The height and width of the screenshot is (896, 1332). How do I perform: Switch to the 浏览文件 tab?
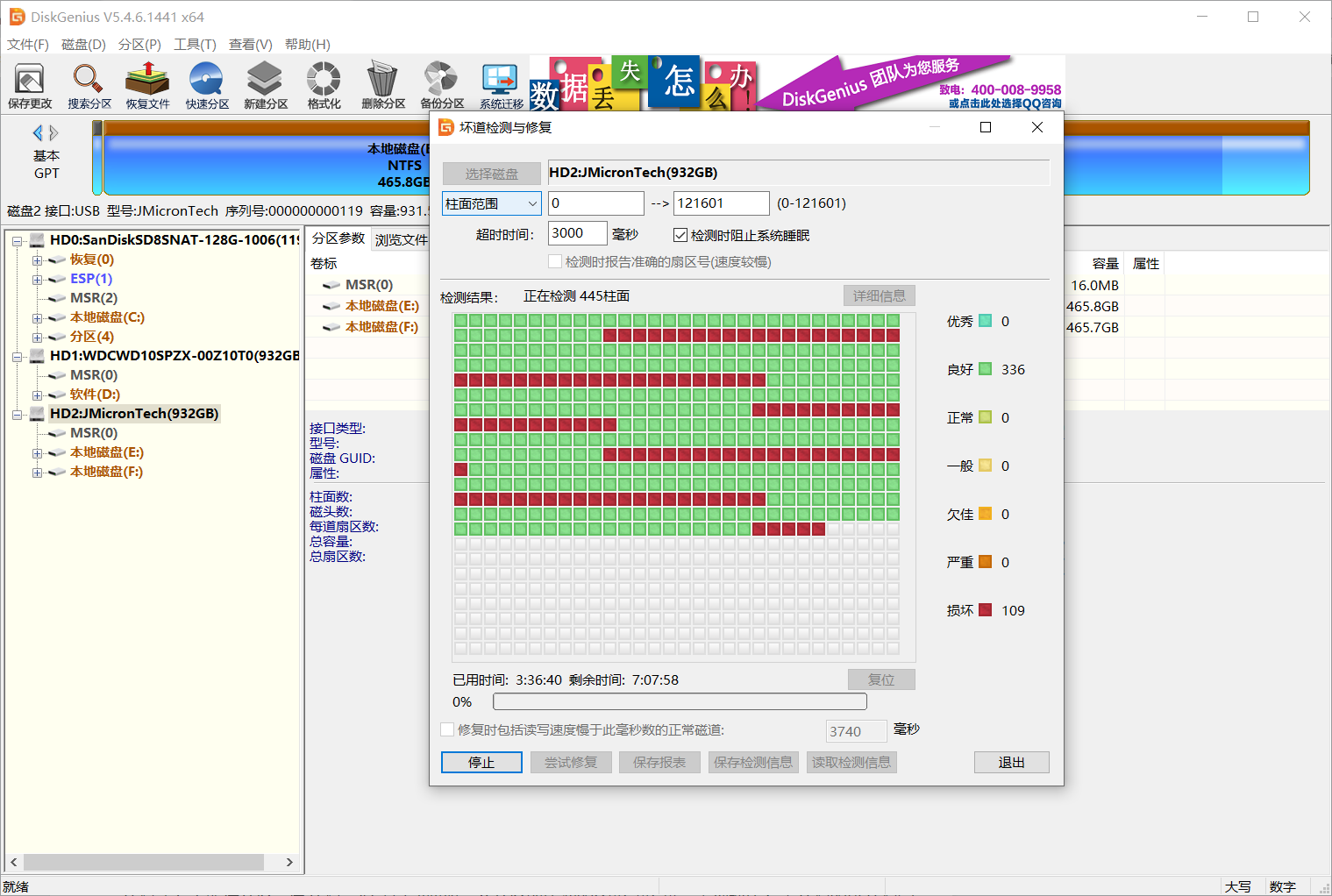click(401, 239)
